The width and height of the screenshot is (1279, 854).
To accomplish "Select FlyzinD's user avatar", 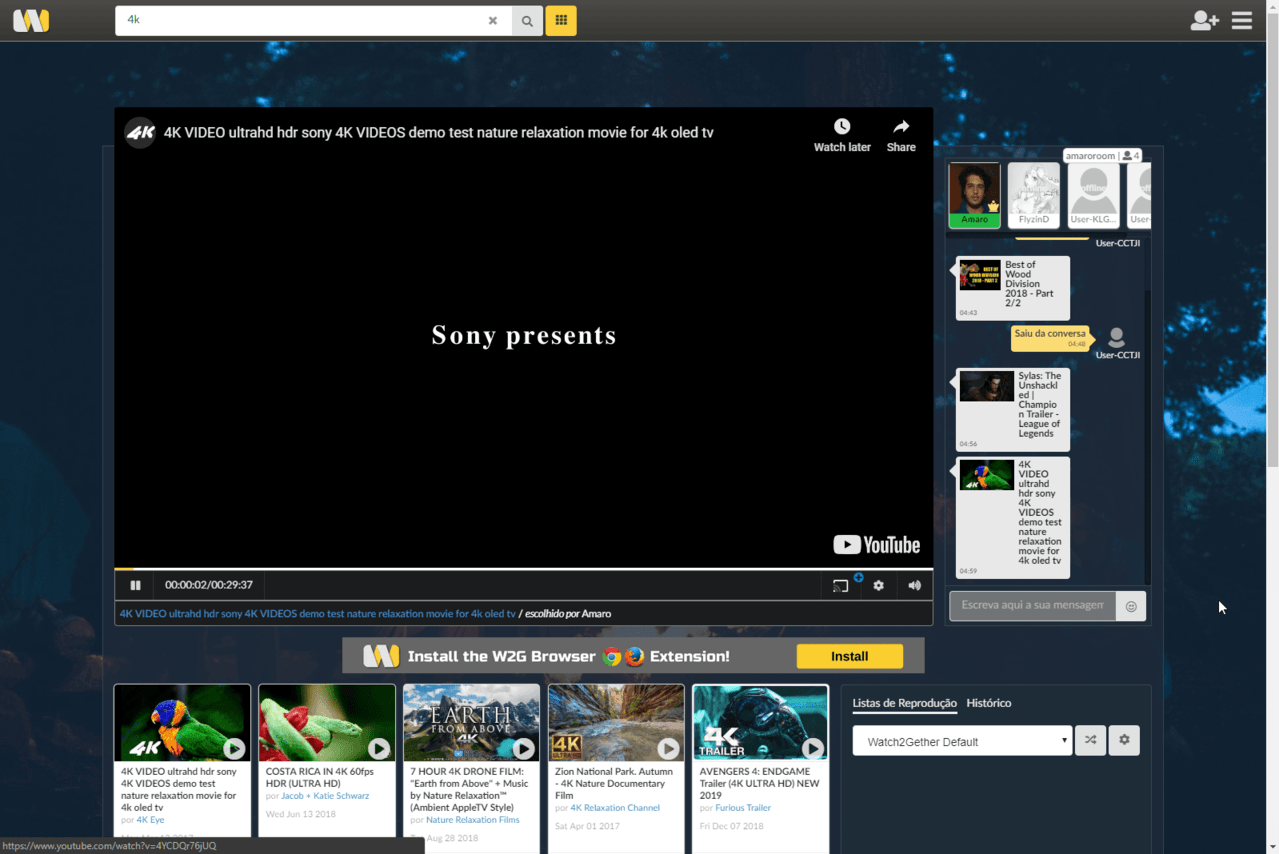I will 1034,196.
